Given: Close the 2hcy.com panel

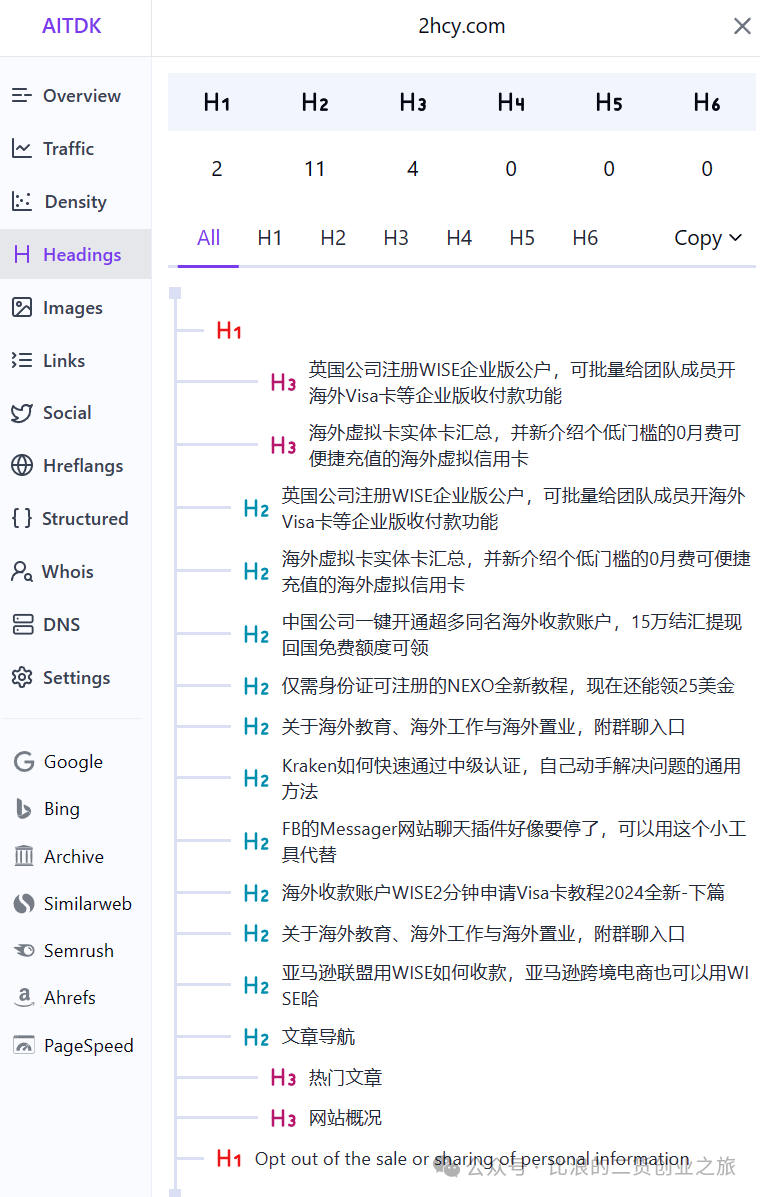Looking at the screenshot, I should click(x=742, y=26).
